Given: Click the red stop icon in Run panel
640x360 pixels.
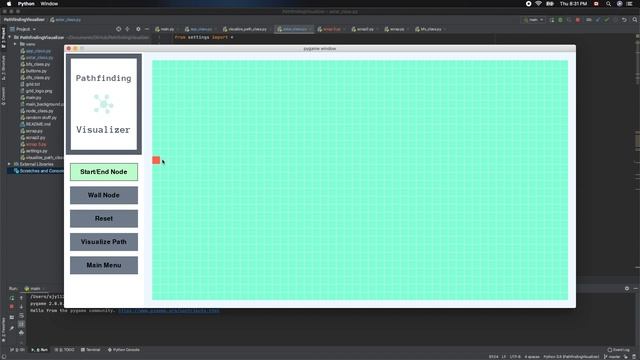Looking at the screenshot, I should (12, 307).
